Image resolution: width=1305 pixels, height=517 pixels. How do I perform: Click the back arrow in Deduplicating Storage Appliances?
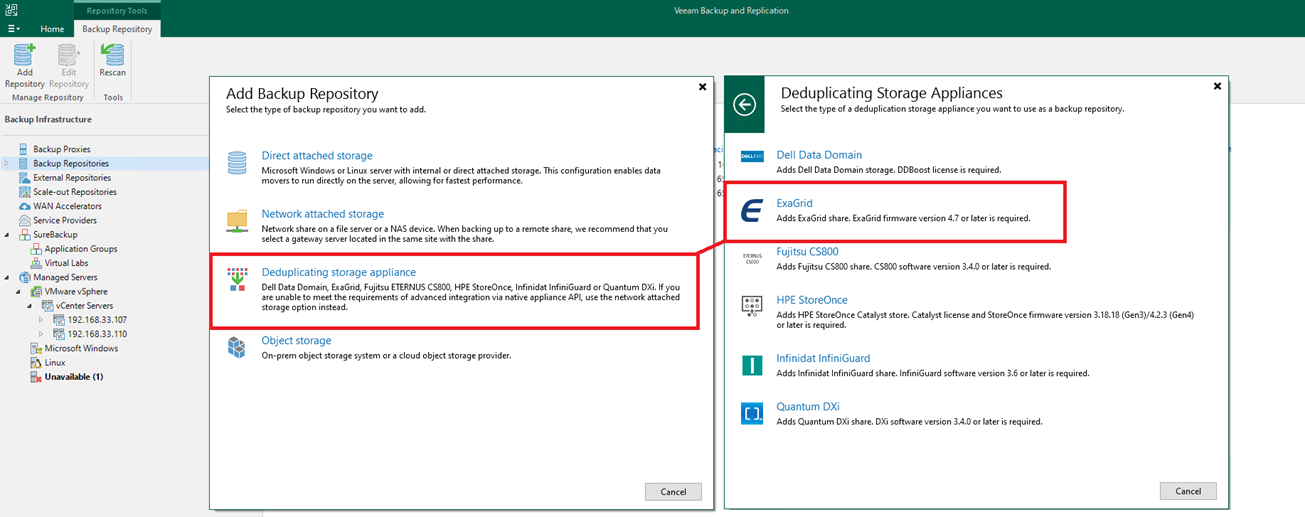(x=744, y=105)
